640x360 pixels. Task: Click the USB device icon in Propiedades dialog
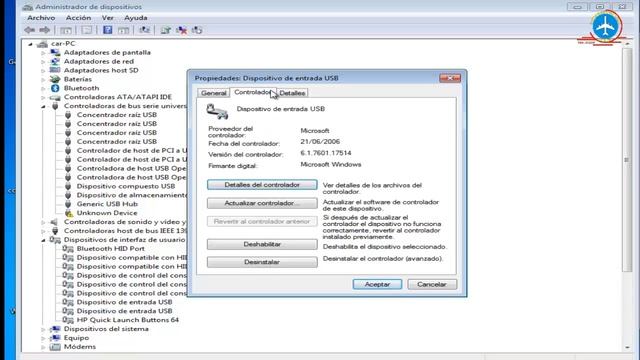click(x=217, y=111)
